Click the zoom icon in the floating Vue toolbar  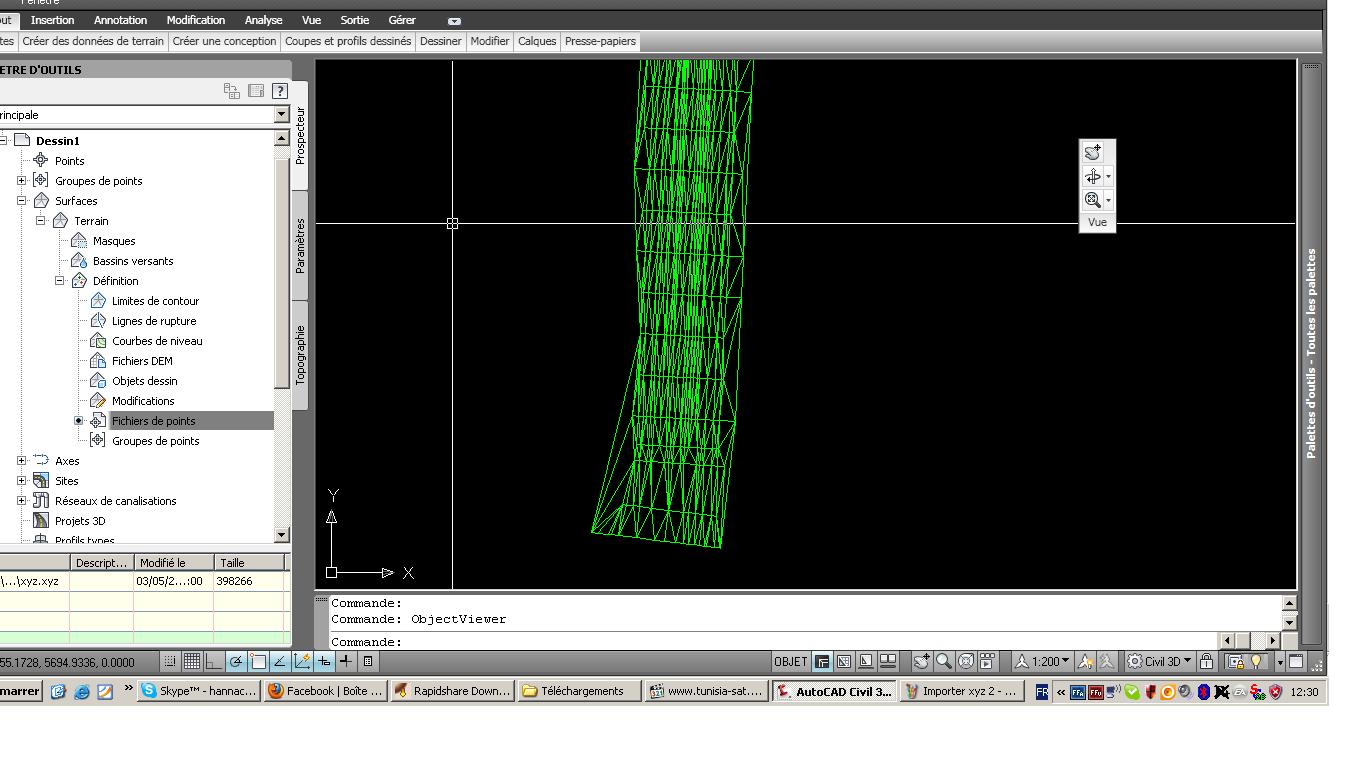click(1093, 200)
